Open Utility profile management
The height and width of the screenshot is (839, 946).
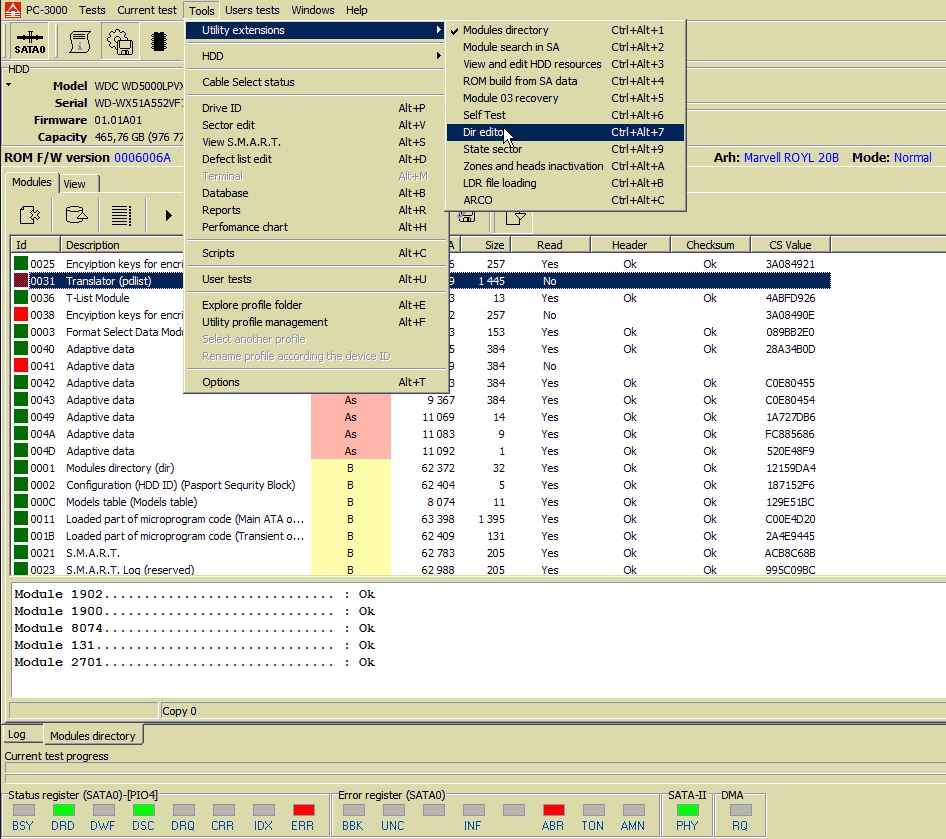tap(316, 321)
